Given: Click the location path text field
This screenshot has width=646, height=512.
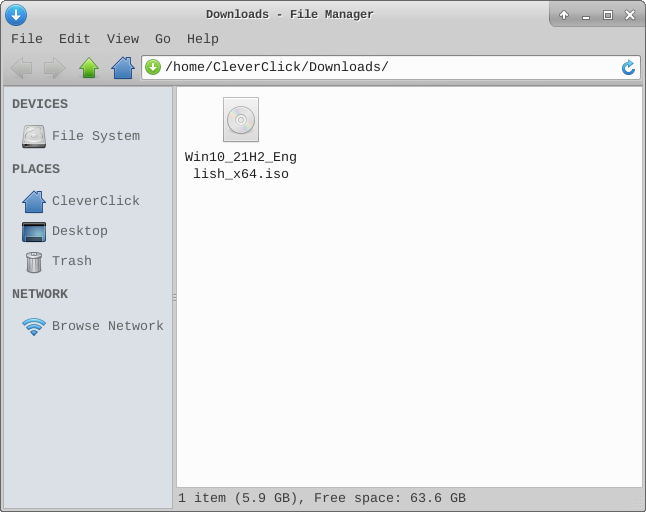Looking at the screenshot, I should [390, 68].
